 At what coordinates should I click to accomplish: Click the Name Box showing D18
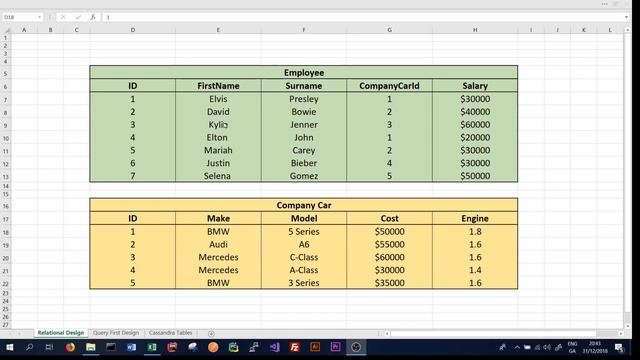tap(20, 17)
